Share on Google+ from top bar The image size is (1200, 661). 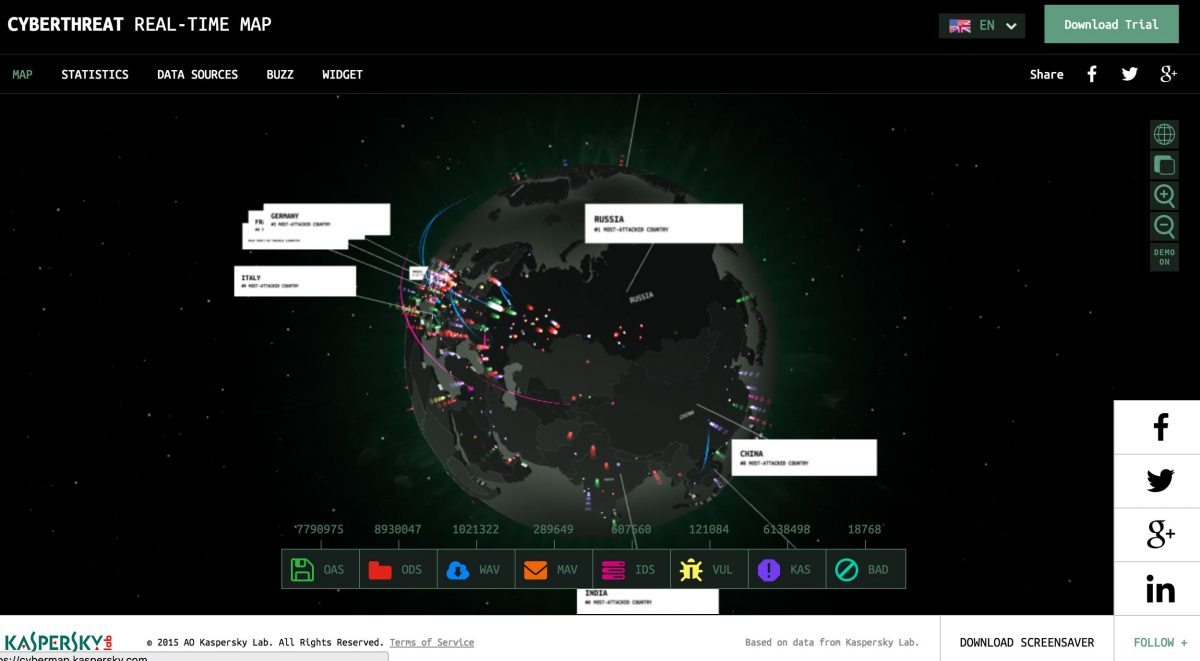(x=1168, y=74)
